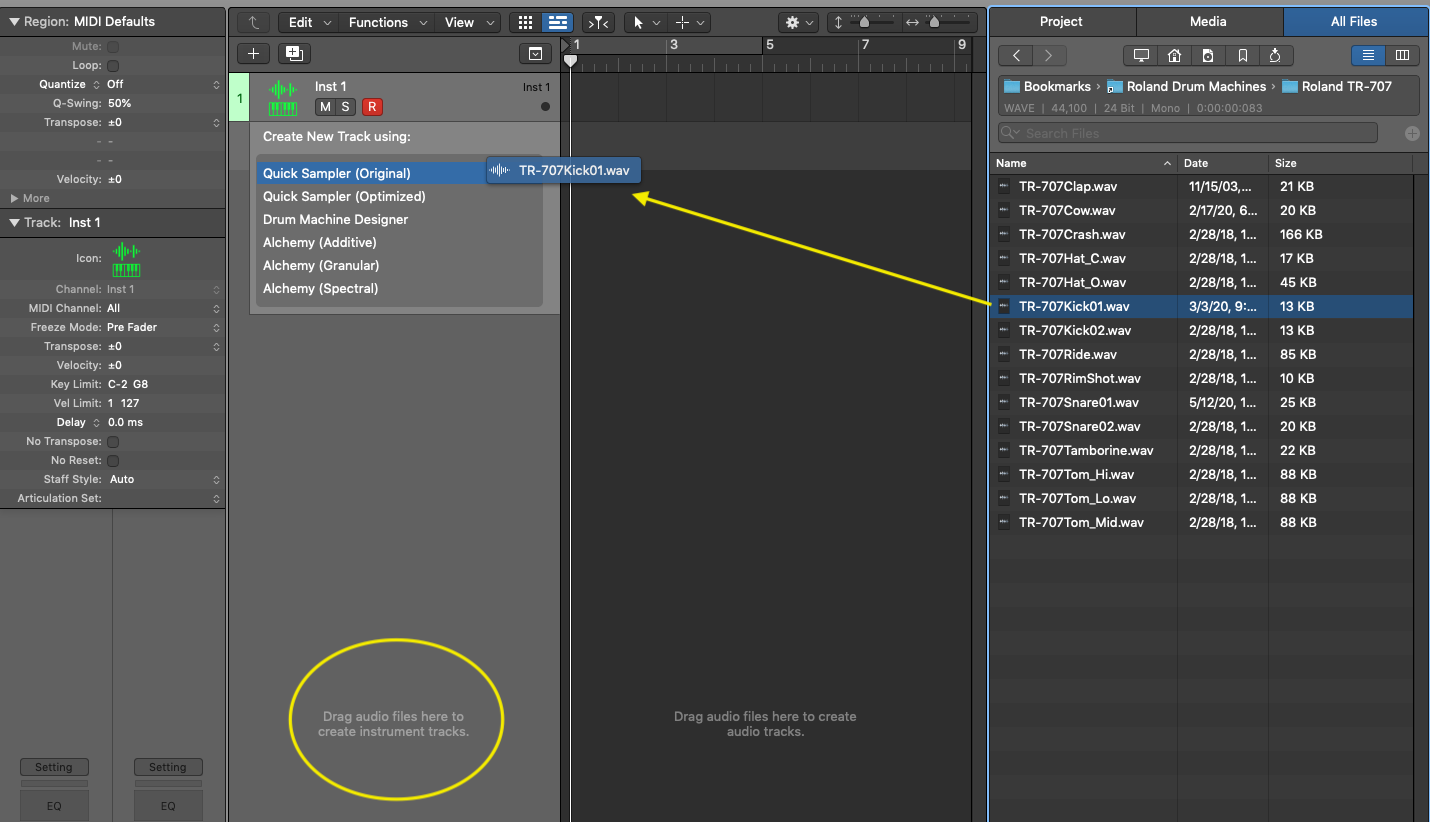Switch to grid tile view button
Screen dimensions: 1430x822
tap(525, 22)
